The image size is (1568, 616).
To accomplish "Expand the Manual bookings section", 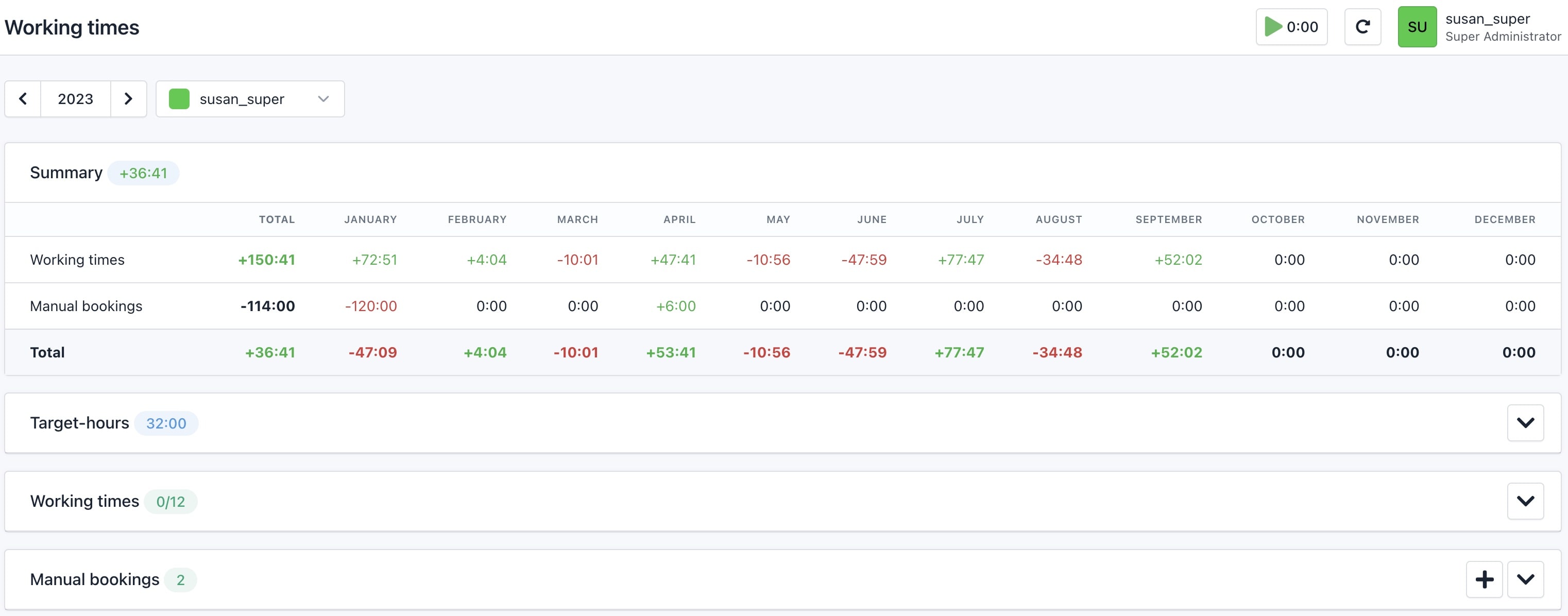I will click(1525, 579).
